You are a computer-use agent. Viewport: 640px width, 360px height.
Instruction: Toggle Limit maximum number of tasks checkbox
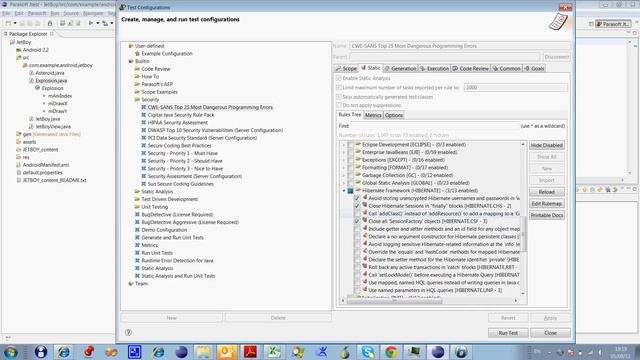click(338, 87)
